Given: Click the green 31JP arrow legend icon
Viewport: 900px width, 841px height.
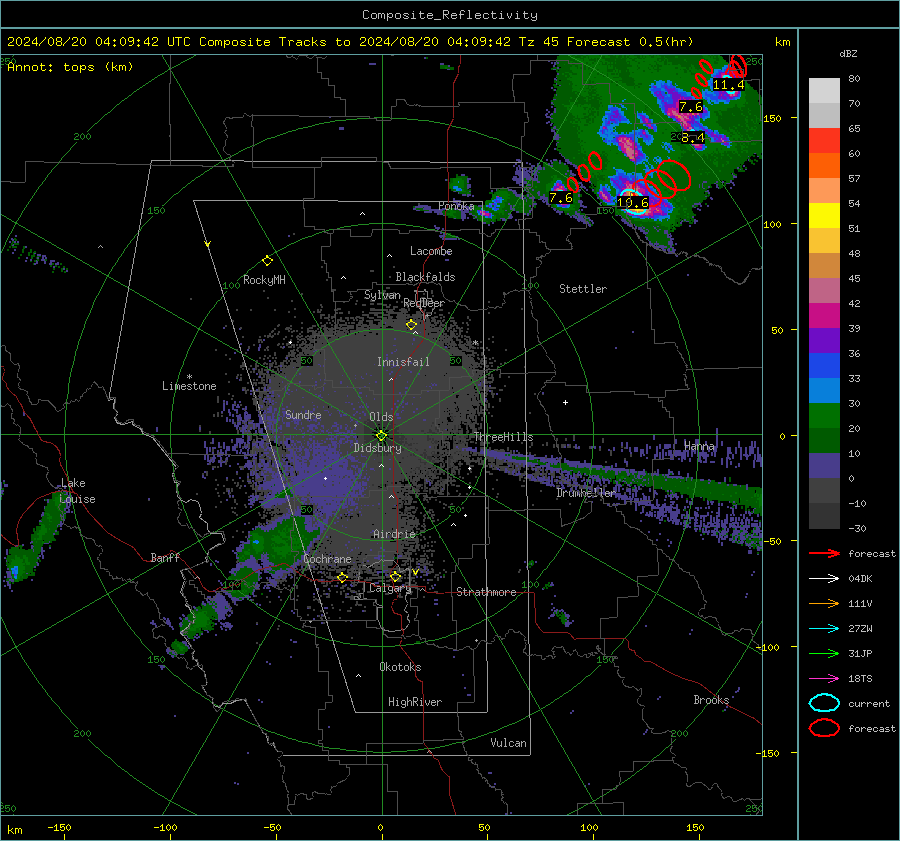Looking at the screenshot, I should coord(824,653).
